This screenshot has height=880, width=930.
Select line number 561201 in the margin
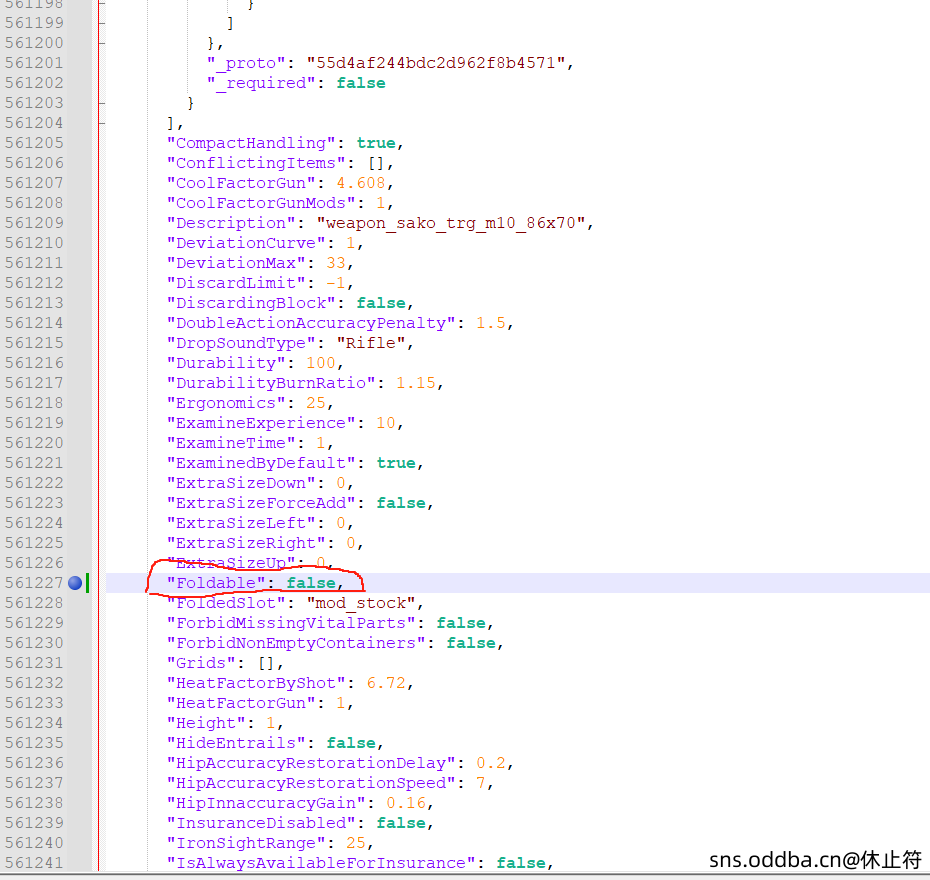tap(34, 63)
